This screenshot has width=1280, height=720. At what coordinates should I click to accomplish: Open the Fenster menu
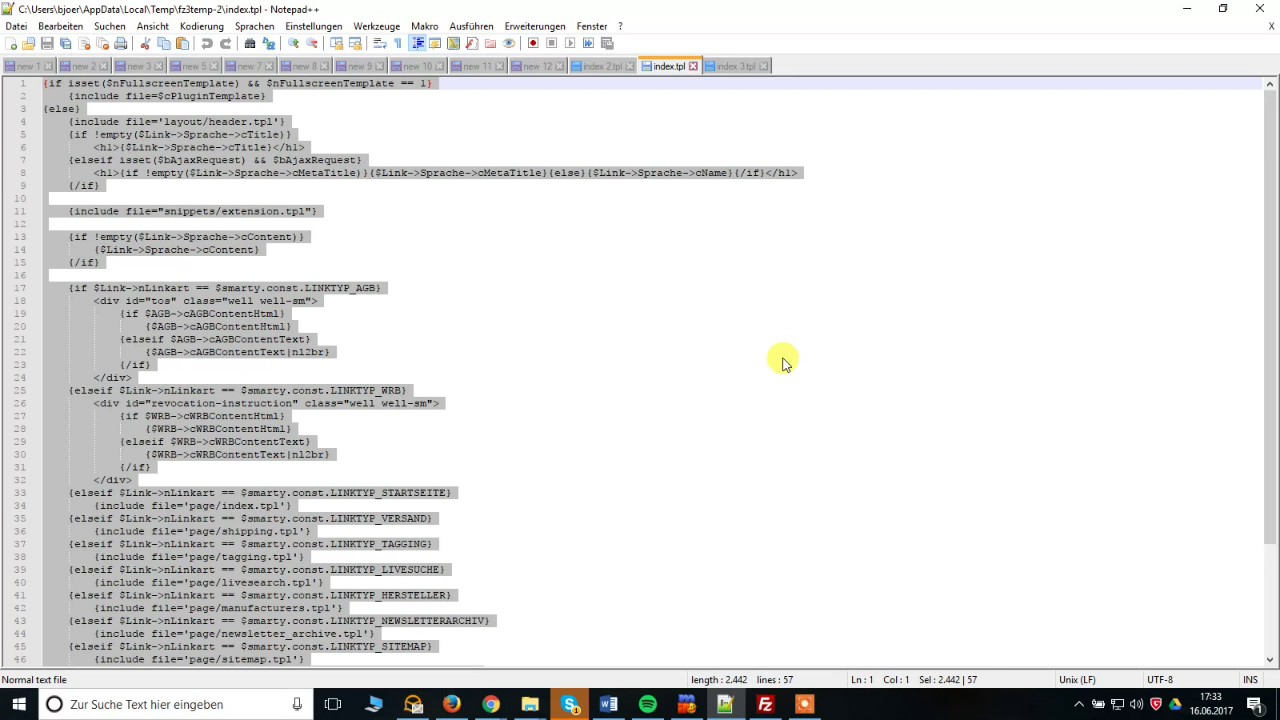pos(592,26)
